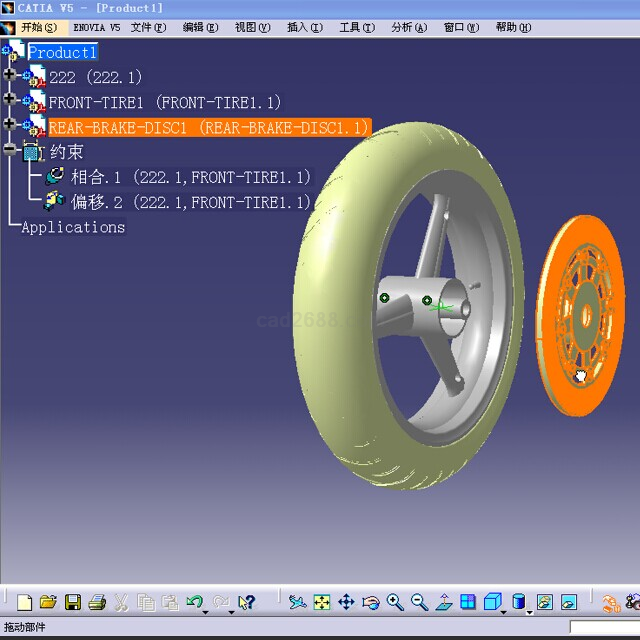Select the Fit All In view icon
This screenshot has width=640, height=640.
322,602
